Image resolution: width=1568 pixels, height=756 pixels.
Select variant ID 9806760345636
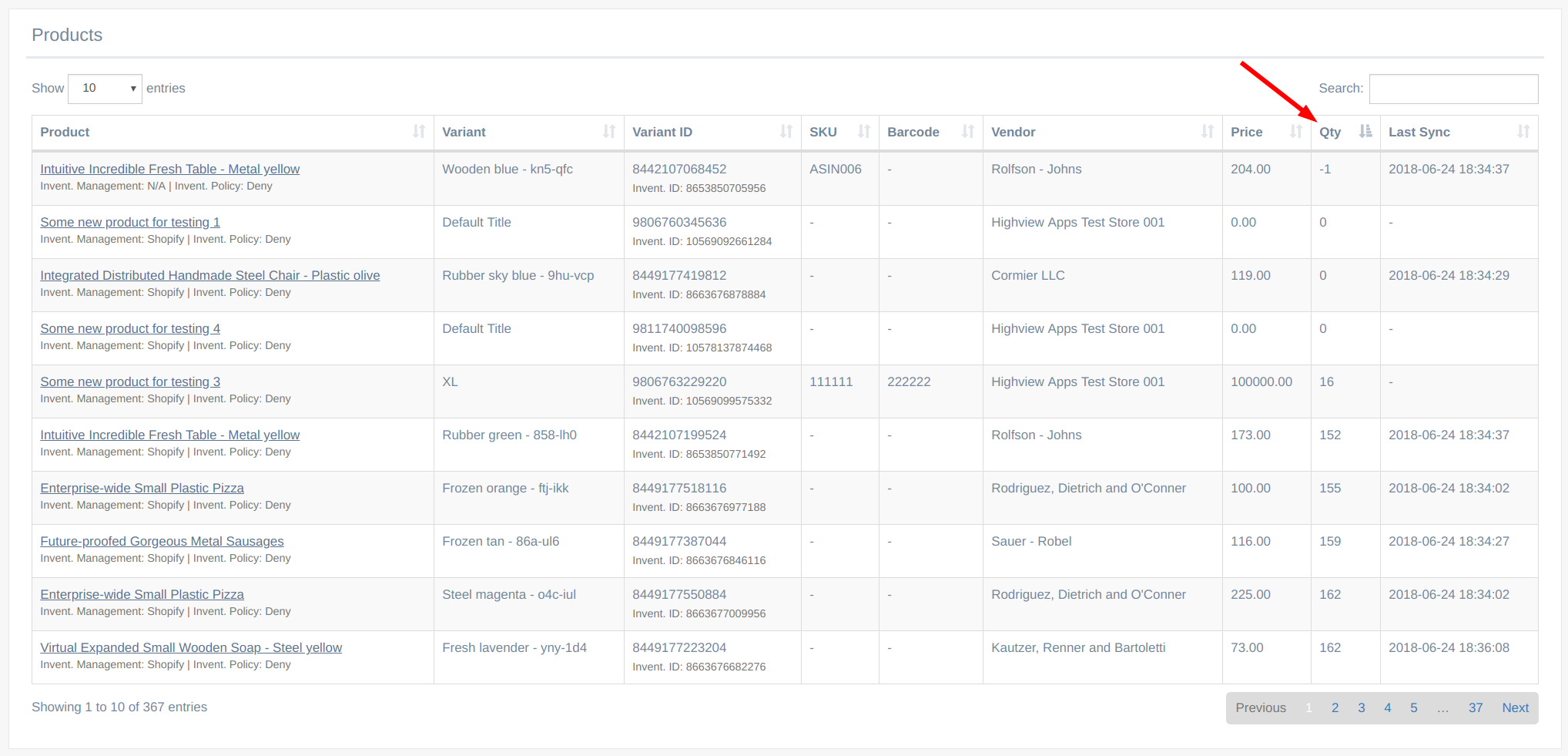tap(679, 222)
